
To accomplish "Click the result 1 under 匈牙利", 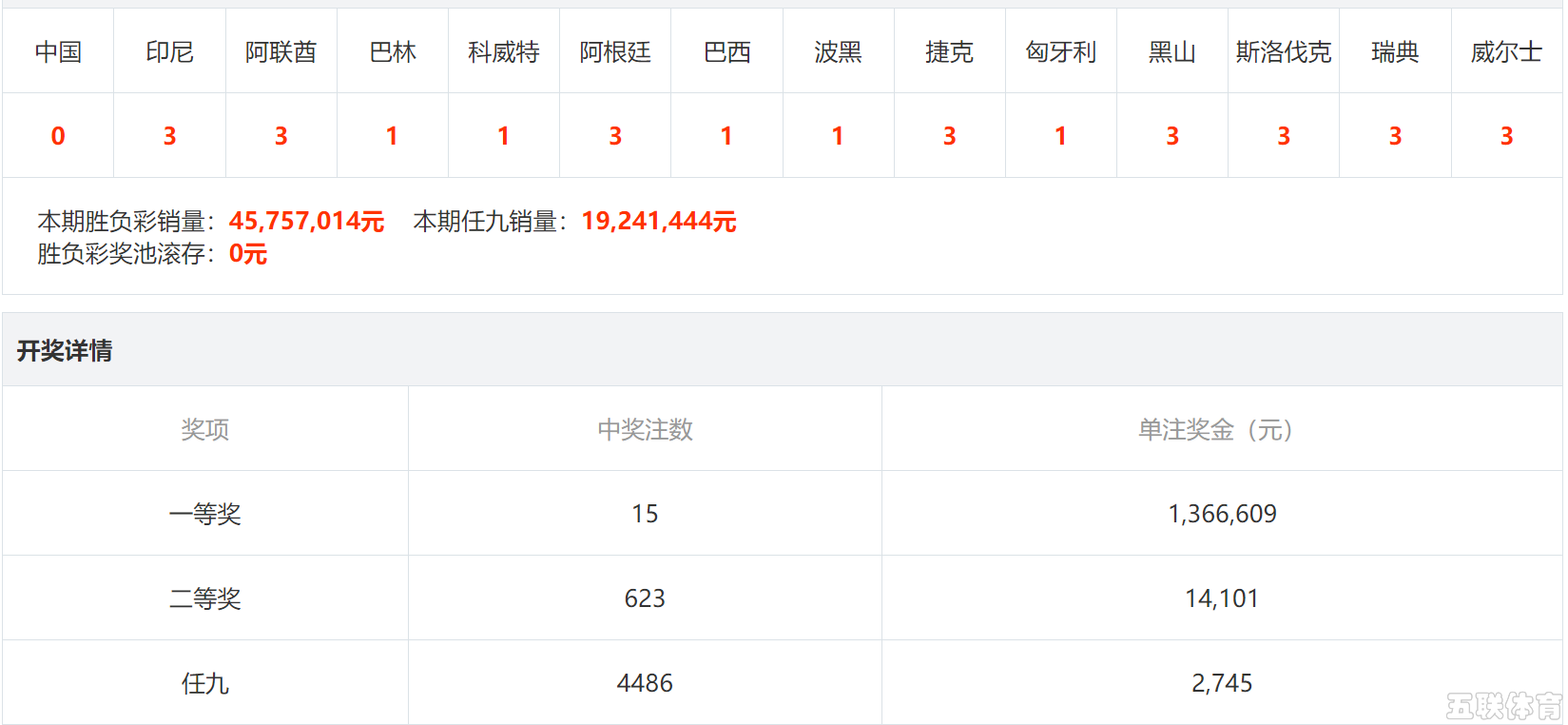I will click(x=1060, y=136).
